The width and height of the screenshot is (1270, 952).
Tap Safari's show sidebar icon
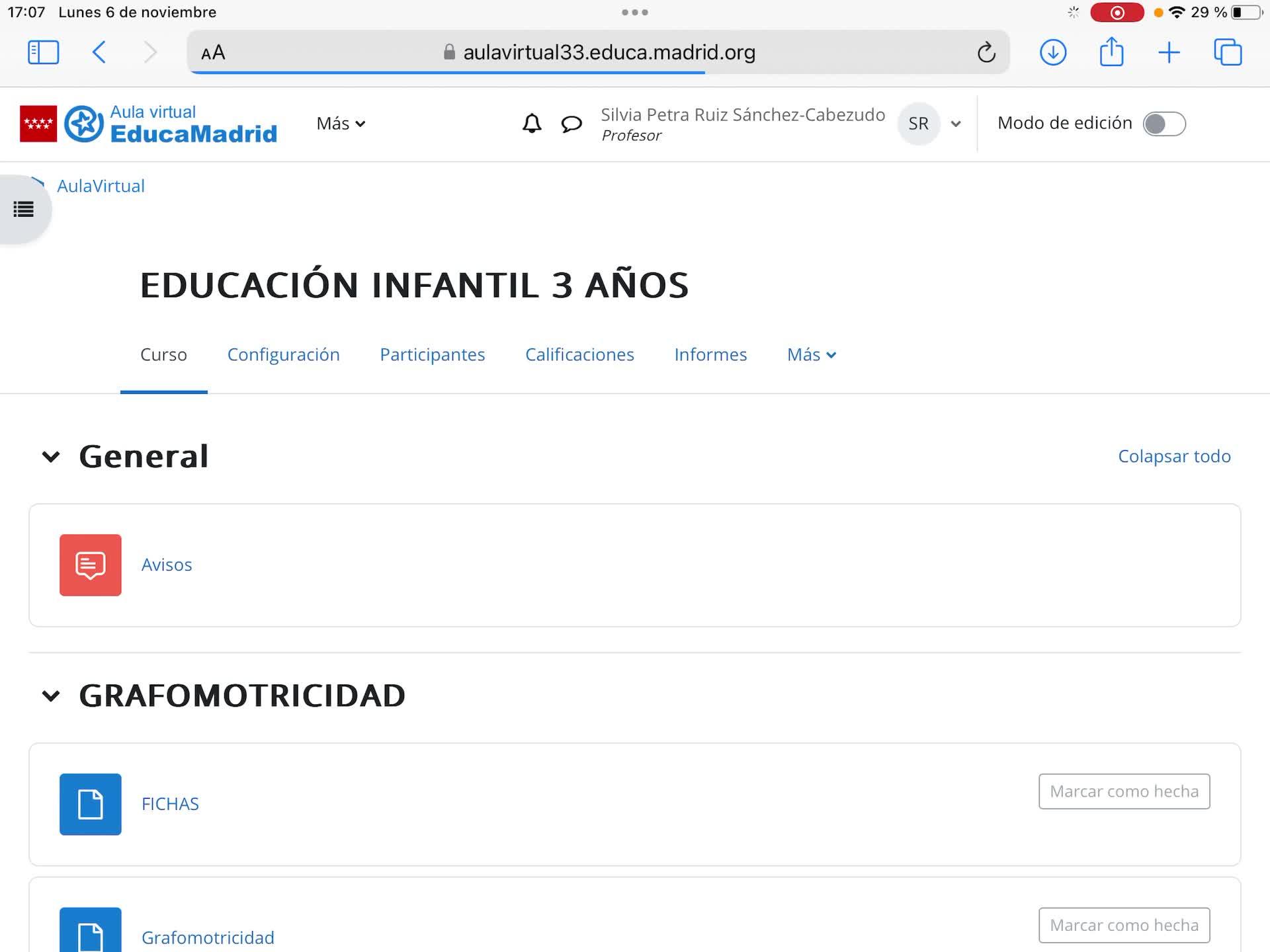44,52
